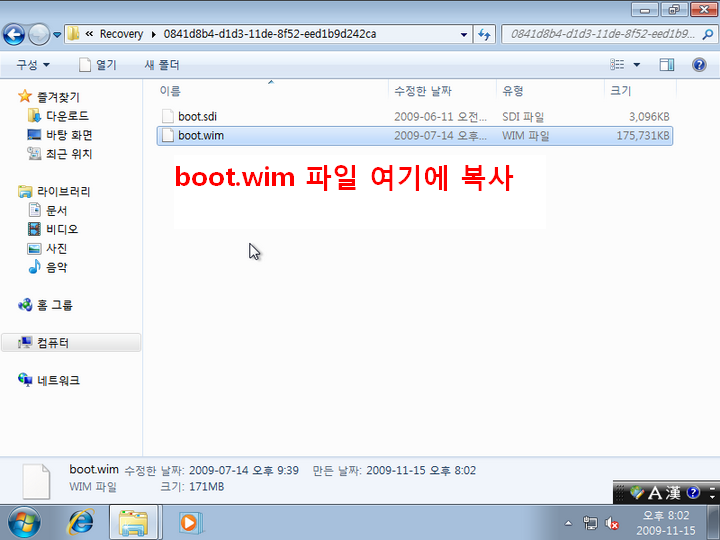Open 라이브러리 in navigation pane
720x540 pixels.
63,191
